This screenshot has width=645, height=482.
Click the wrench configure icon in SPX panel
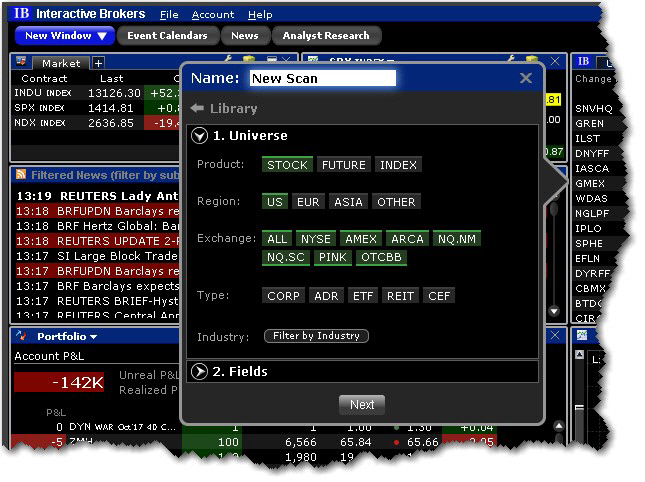click(x=511, y=62)
